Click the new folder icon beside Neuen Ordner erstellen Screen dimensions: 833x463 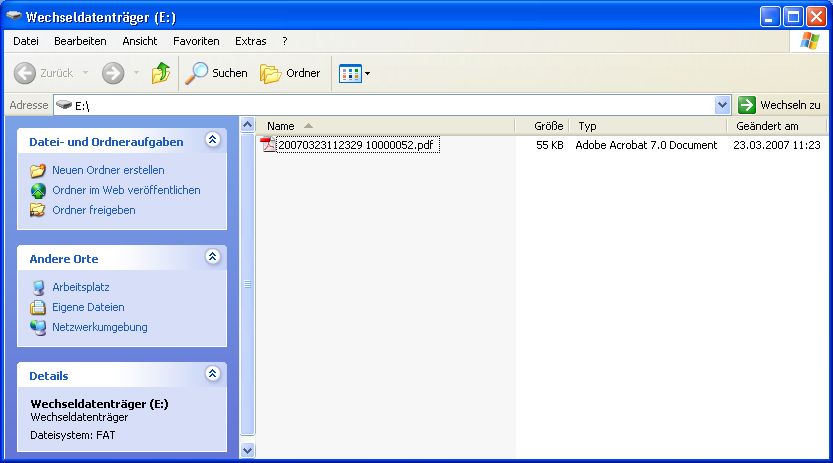click(x=38, y=170)
